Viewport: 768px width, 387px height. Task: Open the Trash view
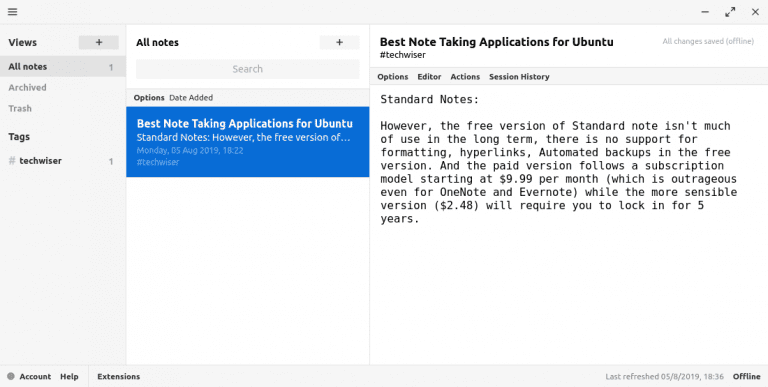coord(20,108)
